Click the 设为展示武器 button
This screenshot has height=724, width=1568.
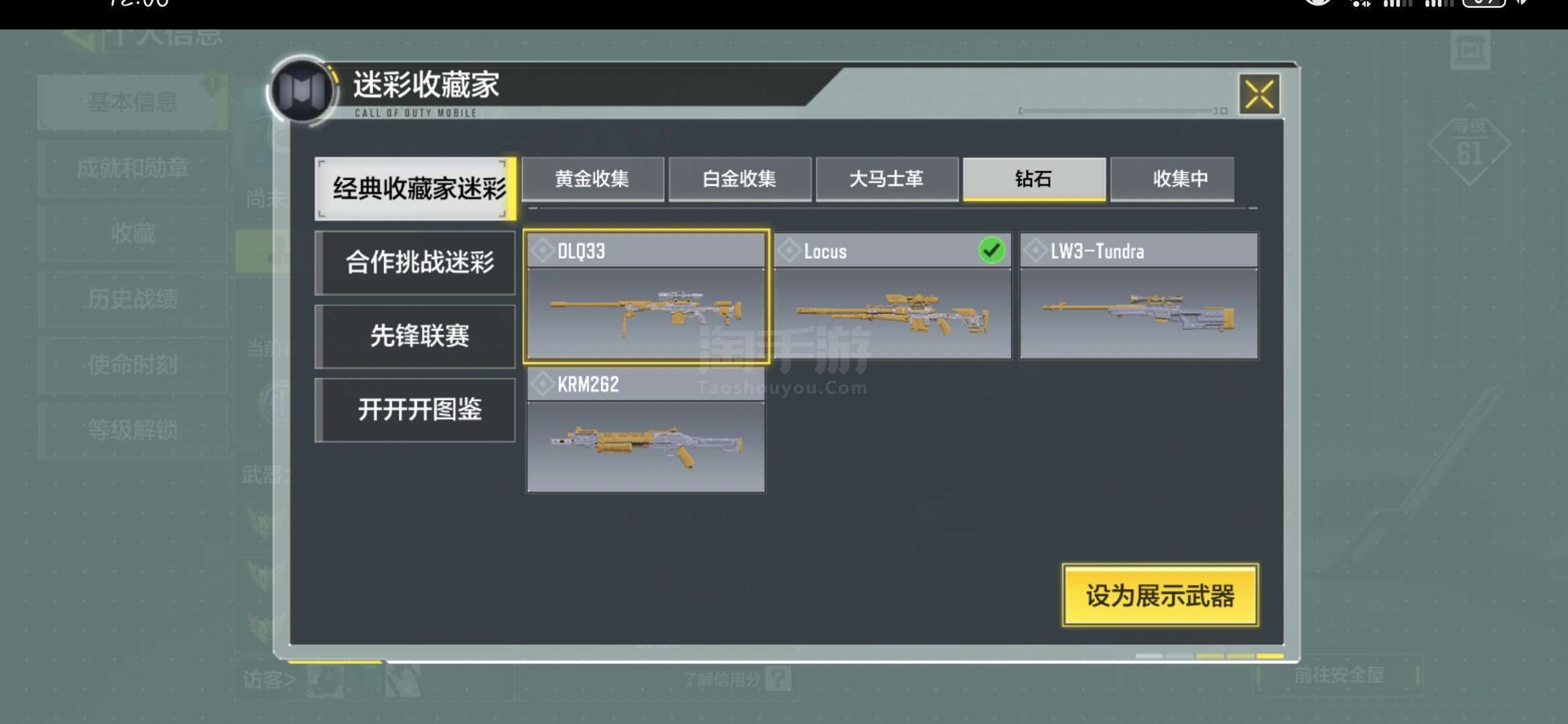pyautogui.click(x=1160, y=595)
